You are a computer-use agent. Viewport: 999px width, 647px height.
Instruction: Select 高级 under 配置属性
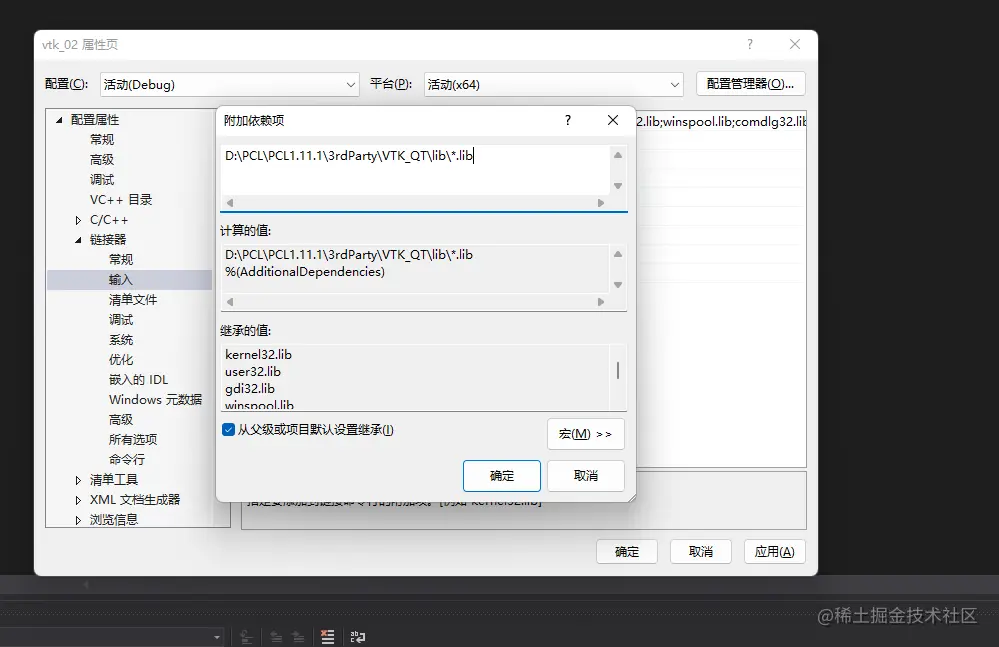coord(102,160)
